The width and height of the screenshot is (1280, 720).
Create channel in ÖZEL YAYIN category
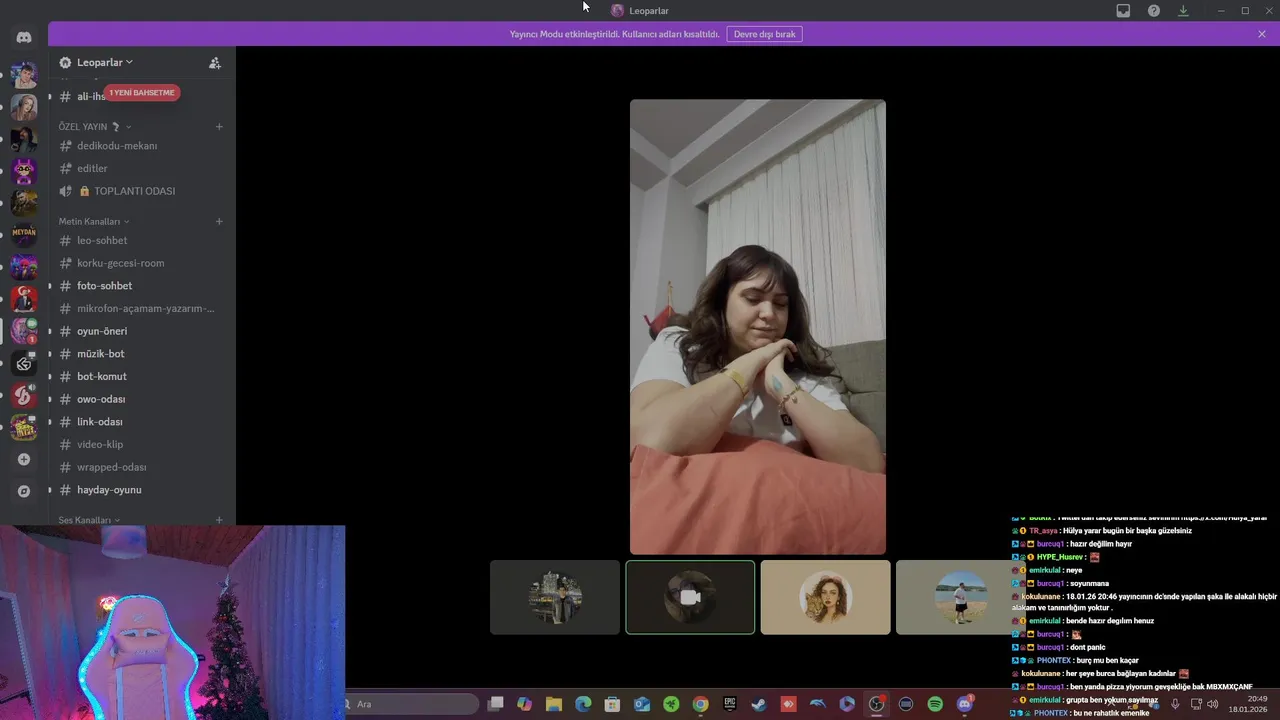coord(219,126)
